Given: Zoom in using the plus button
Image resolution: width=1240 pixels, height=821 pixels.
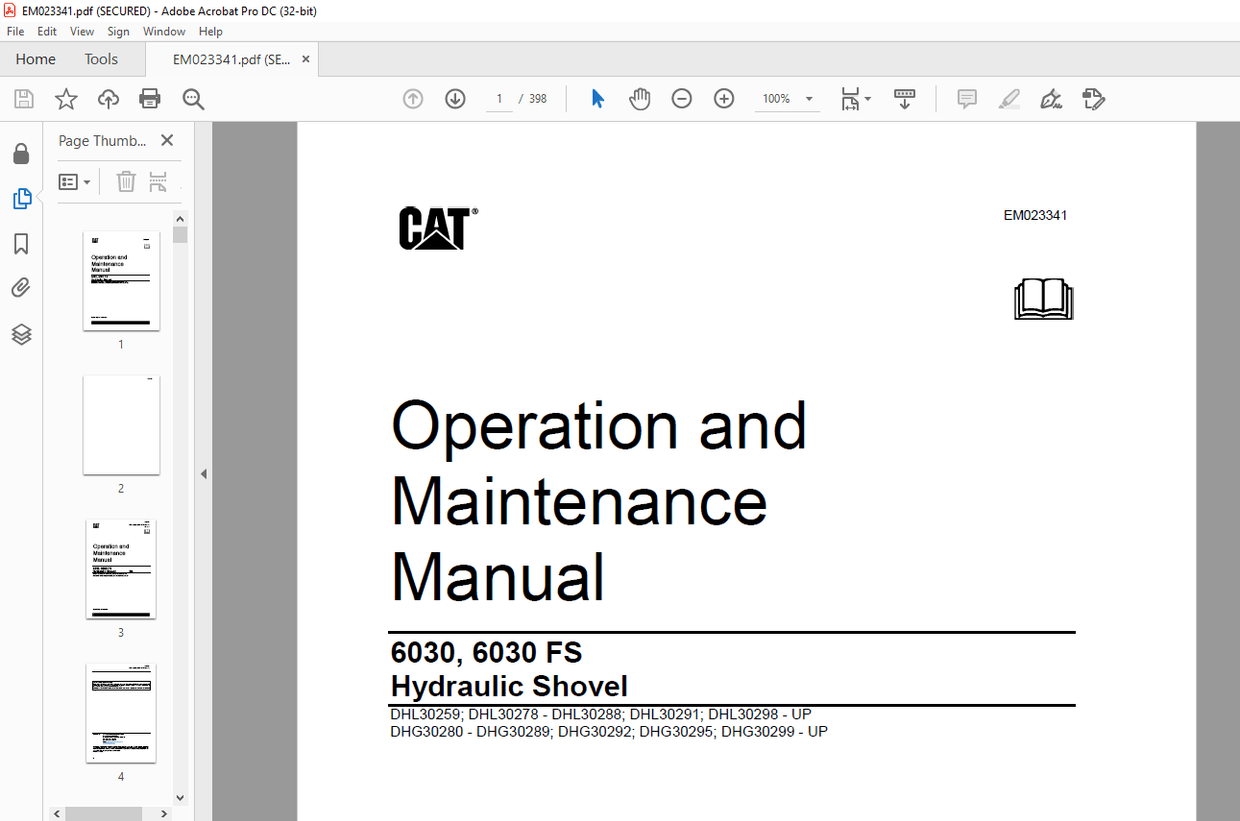Looking at the screenshot, I should (x=723, y=98).
